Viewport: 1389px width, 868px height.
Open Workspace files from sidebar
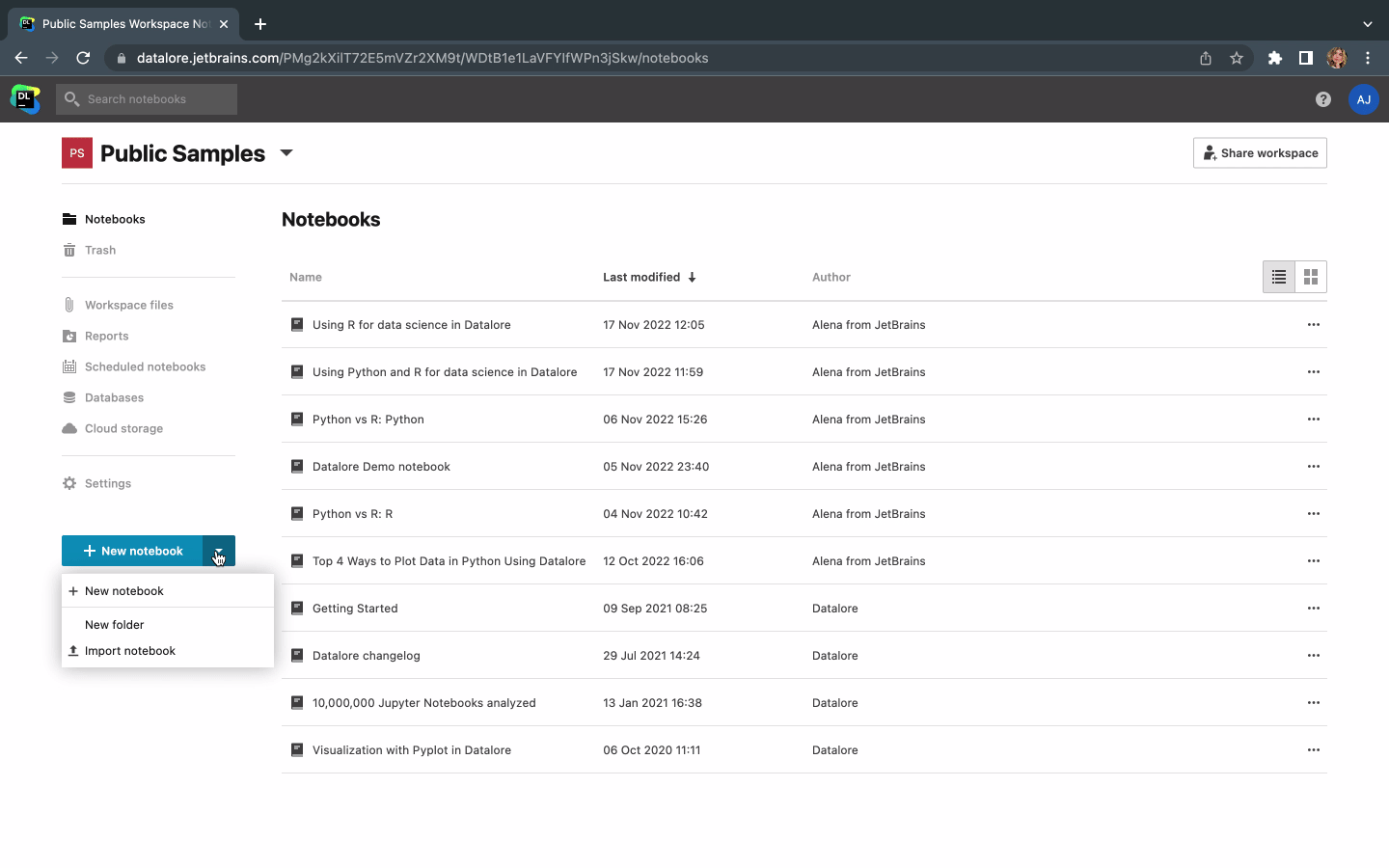pos(128,305)
